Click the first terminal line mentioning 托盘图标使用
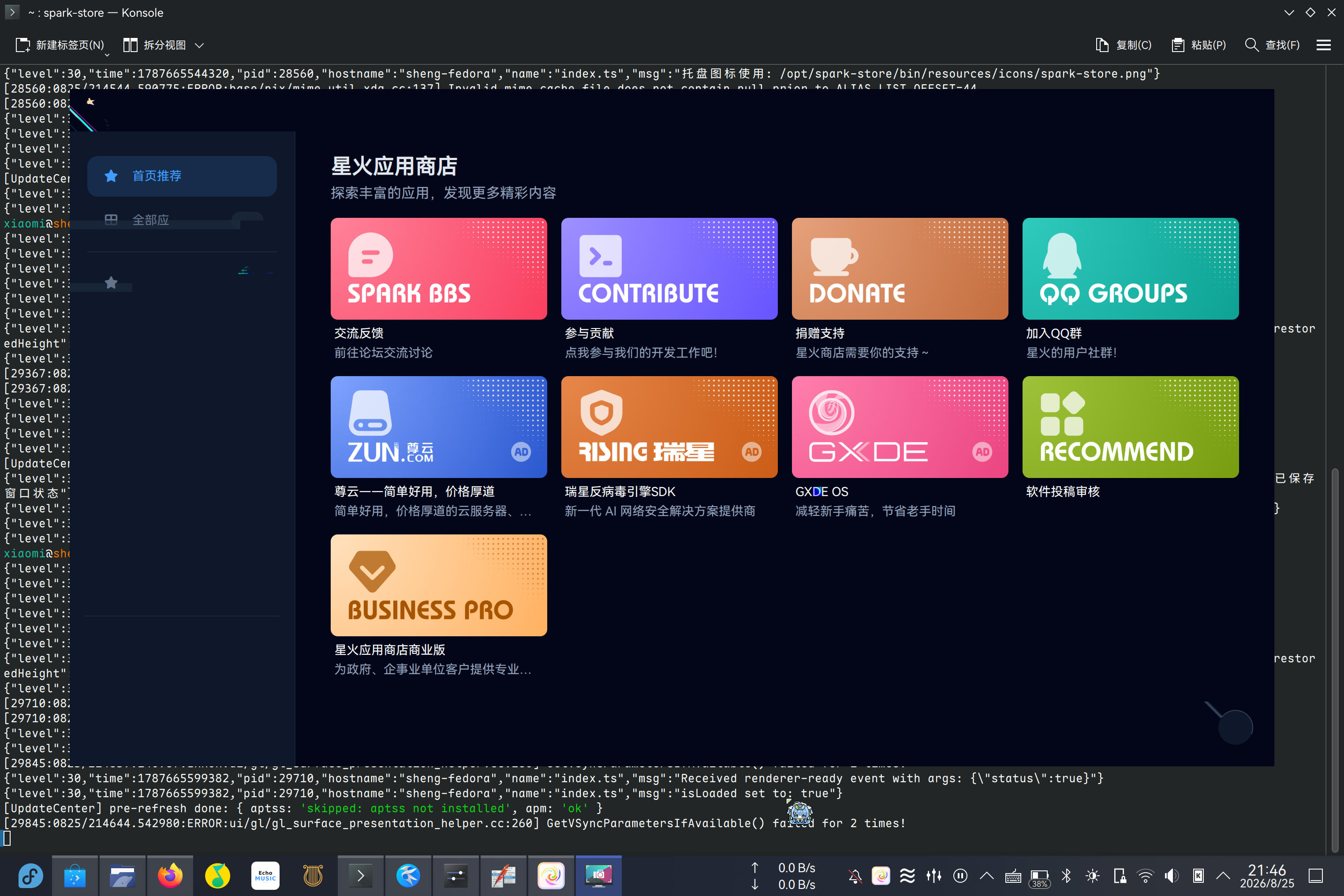Screen dimensions: 1344x896 [x=582, y=74]
